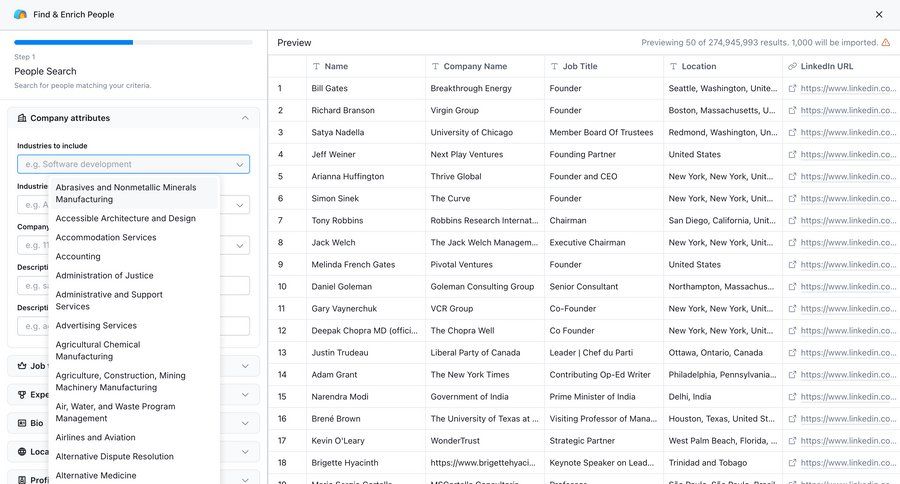900x484 pixels.
Task: Expand the Profile section chevron
Action: pyautogui.click(x=245, y=479)
